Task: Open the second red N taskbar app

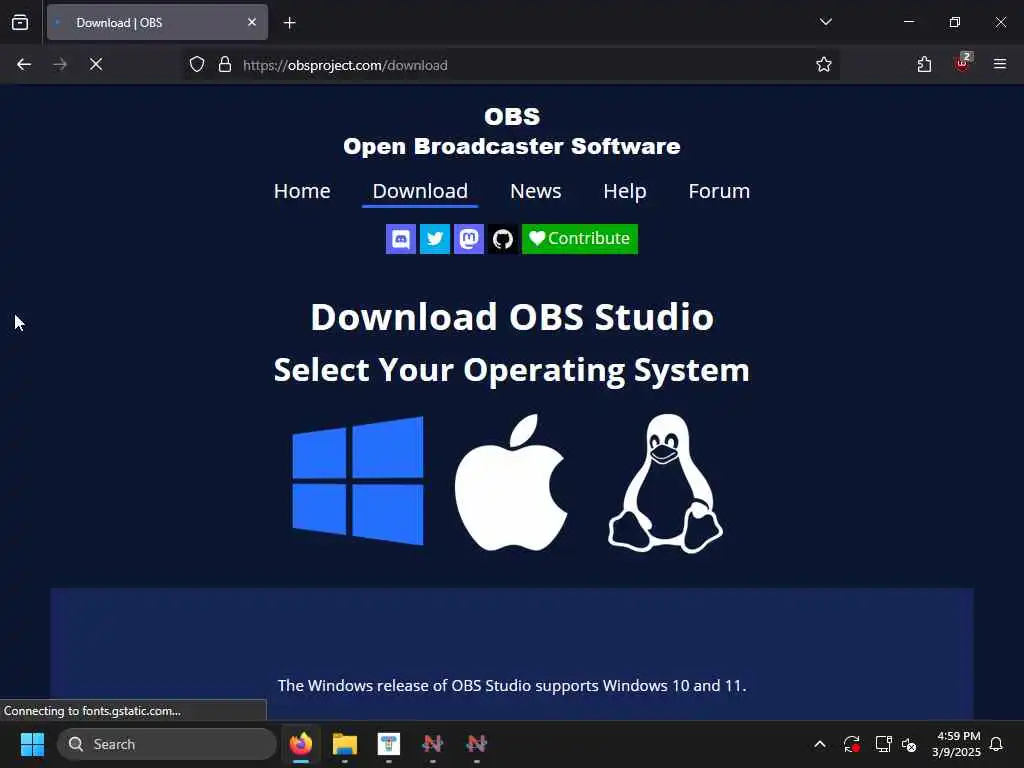Action: 477,744
